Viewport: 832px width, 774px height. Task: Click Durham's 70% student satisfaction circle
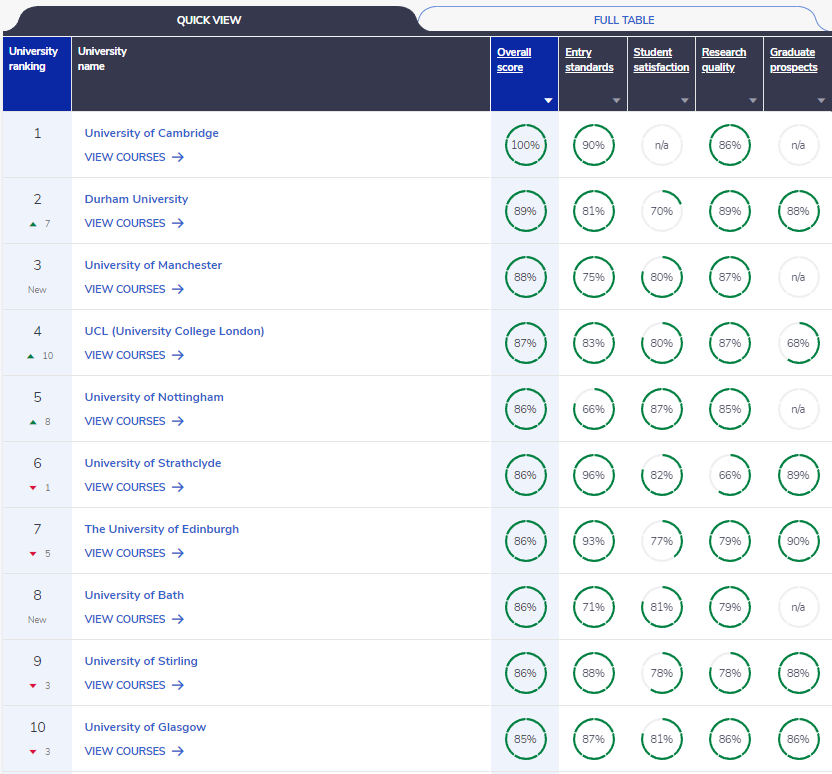(662, 211)
